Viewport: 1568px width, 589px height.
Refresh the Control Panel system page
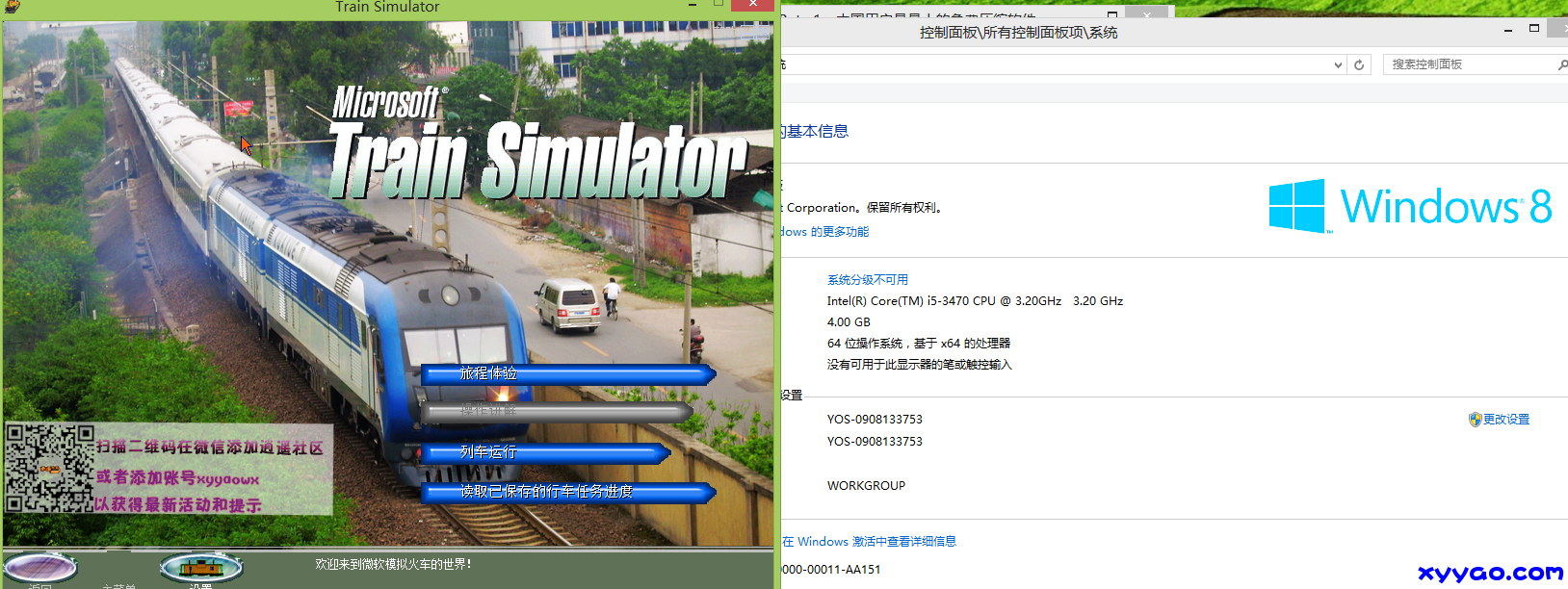pos(1359,64)
